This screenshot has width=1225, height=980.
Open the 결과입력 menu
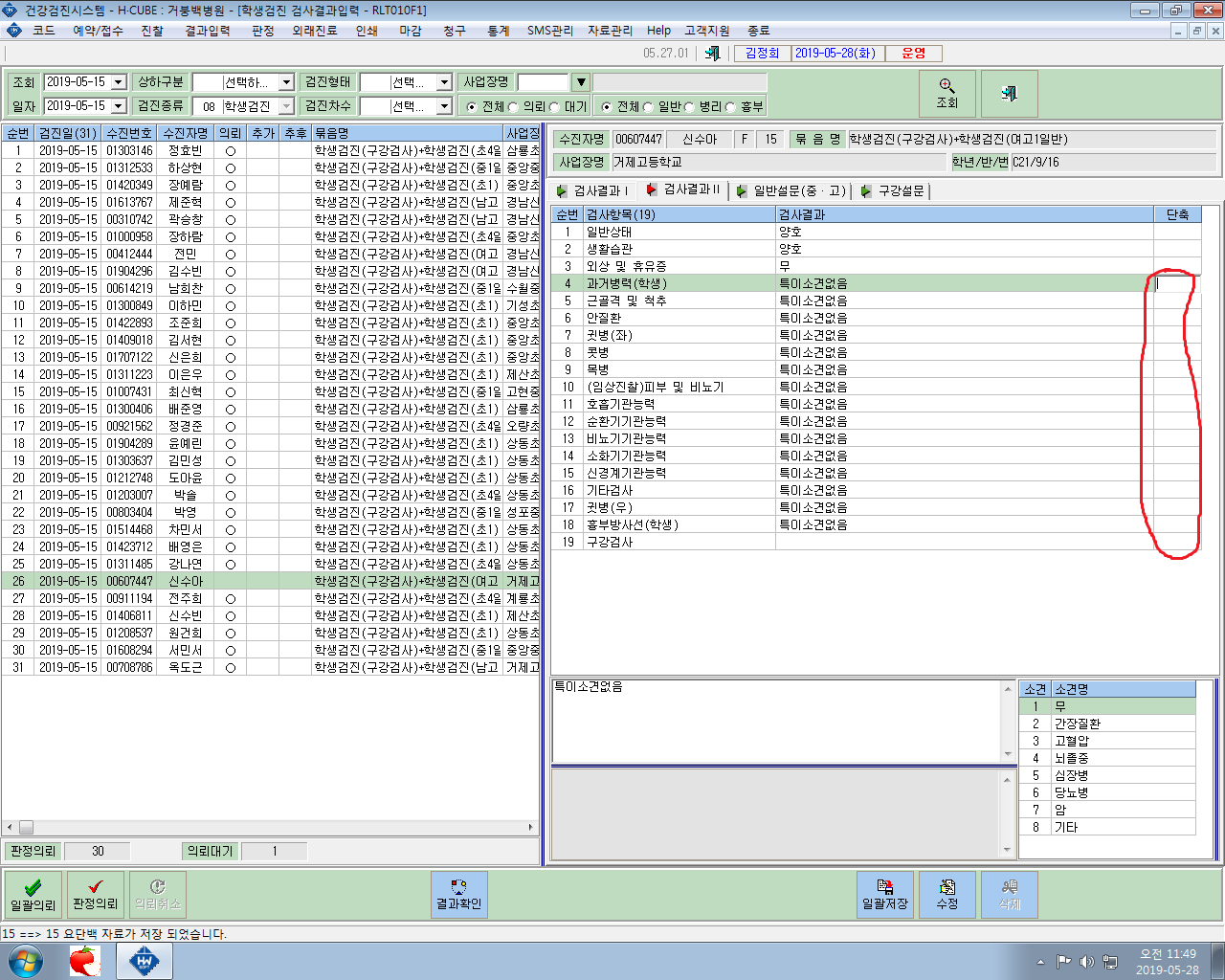(x=207, y=31)
